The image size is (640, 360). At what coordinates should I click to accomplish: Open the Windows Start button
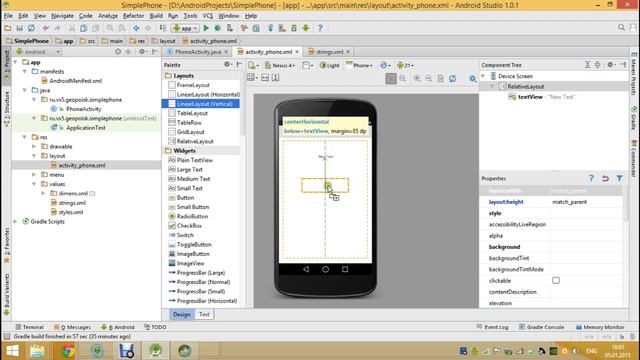(x=12, y=351)
